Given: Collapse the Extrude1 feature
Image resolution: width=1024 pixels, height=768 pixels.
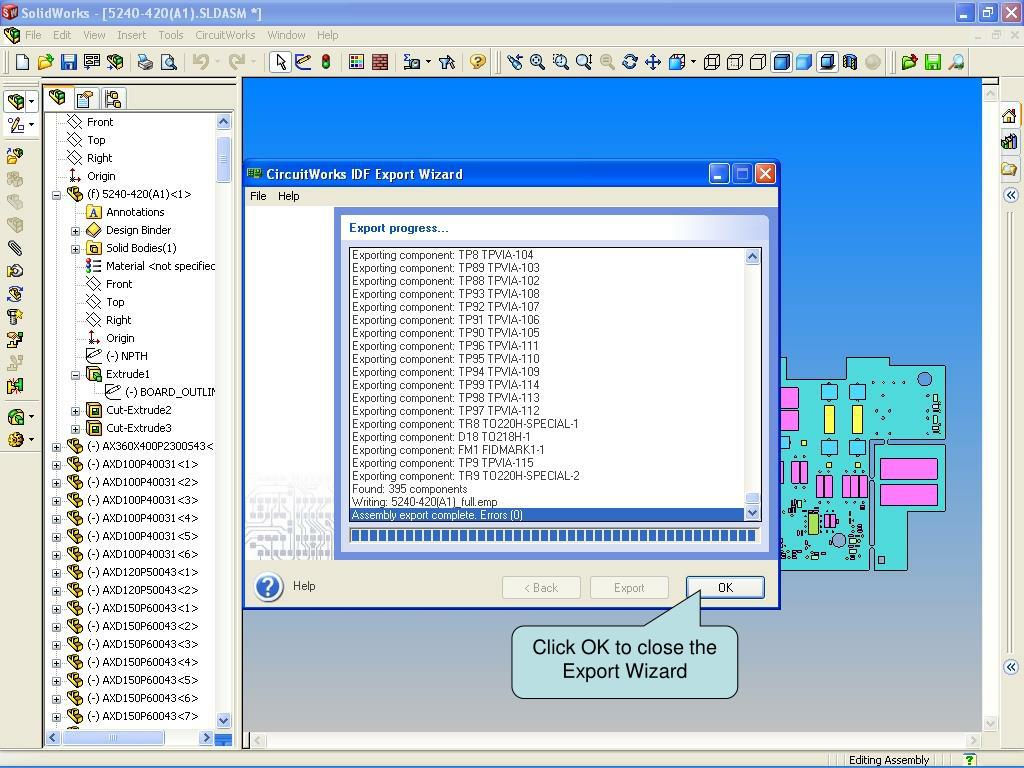Looking at the screenshot, I should [76, 375].
